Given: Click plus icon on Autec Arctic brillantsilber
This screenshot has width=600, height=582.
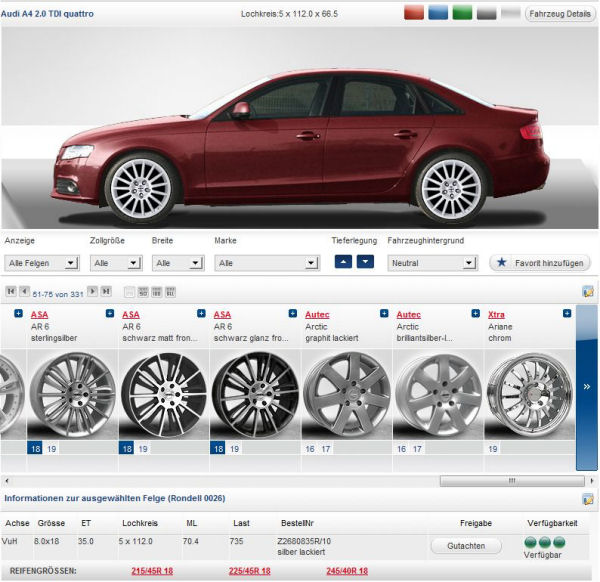Looking at the screenshot, I should (x=476, y=314).
